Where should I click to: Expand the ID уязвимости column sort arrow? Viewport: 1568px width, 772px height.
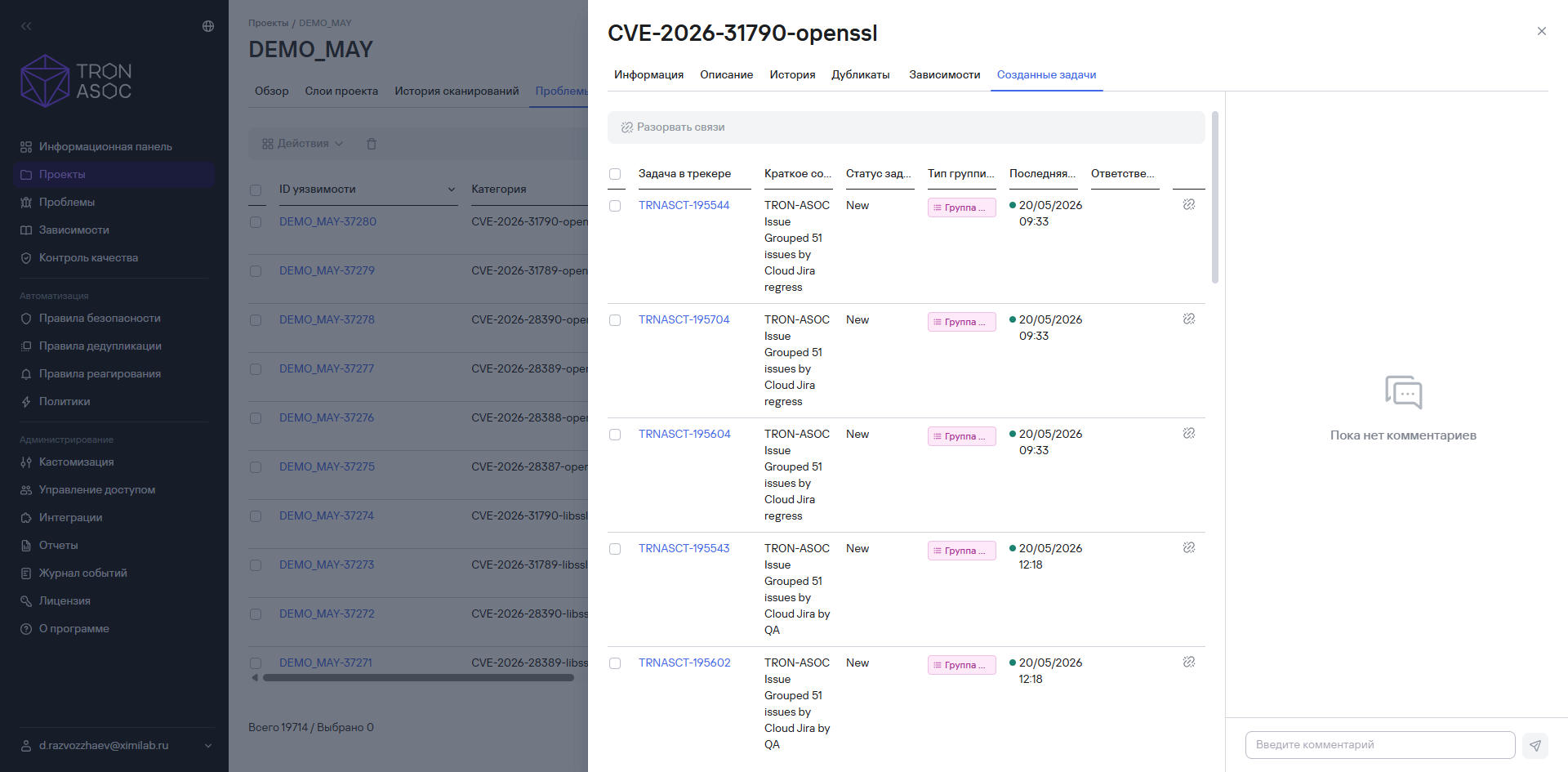pyautogui.click(x=452, y=190)
